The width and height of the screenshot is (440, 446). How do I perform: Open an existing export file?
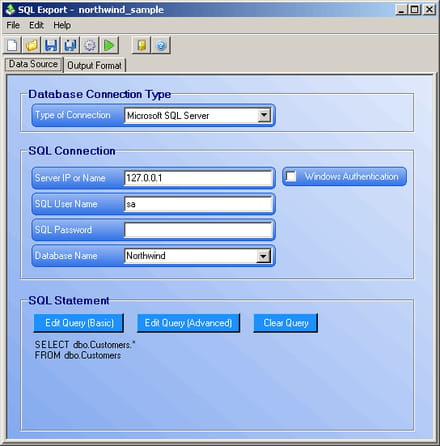coord(32,45)
